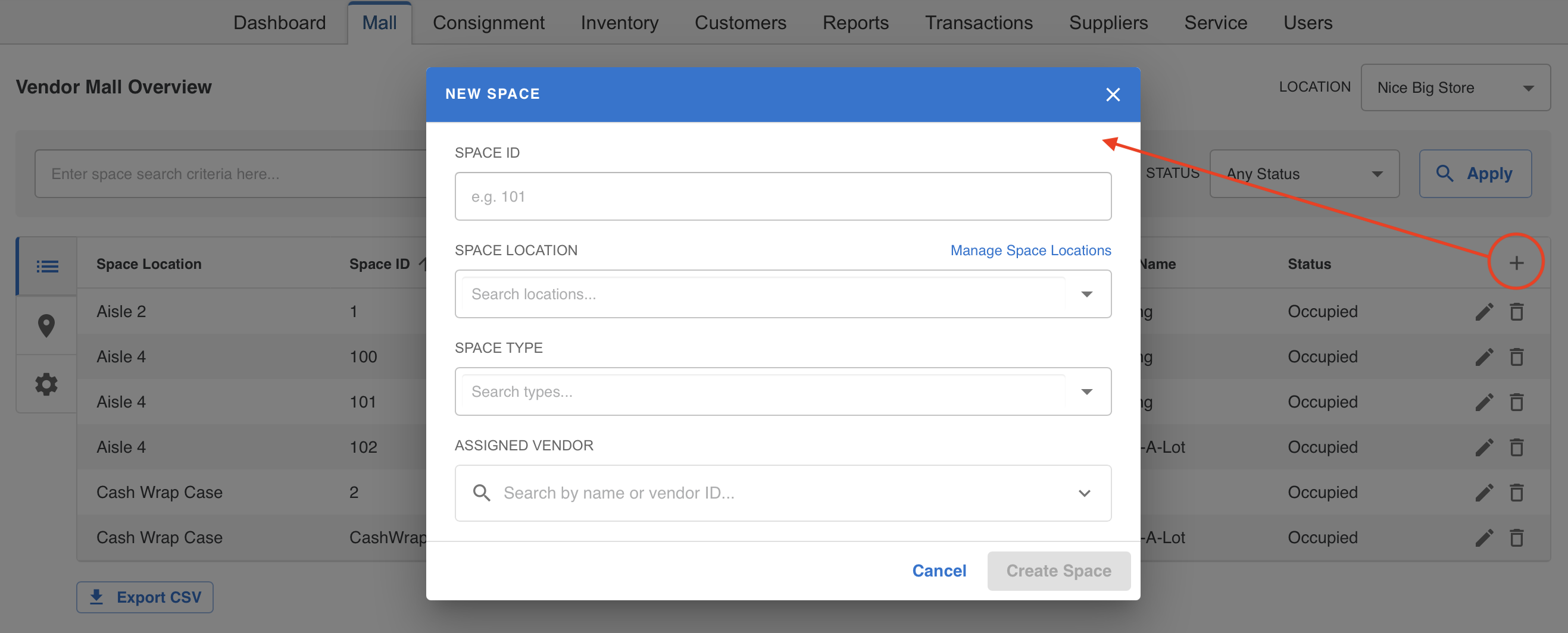Screen dimensions: 1568x633
Task: Switch to the Users tab
Action: [x=1307, y=23]
